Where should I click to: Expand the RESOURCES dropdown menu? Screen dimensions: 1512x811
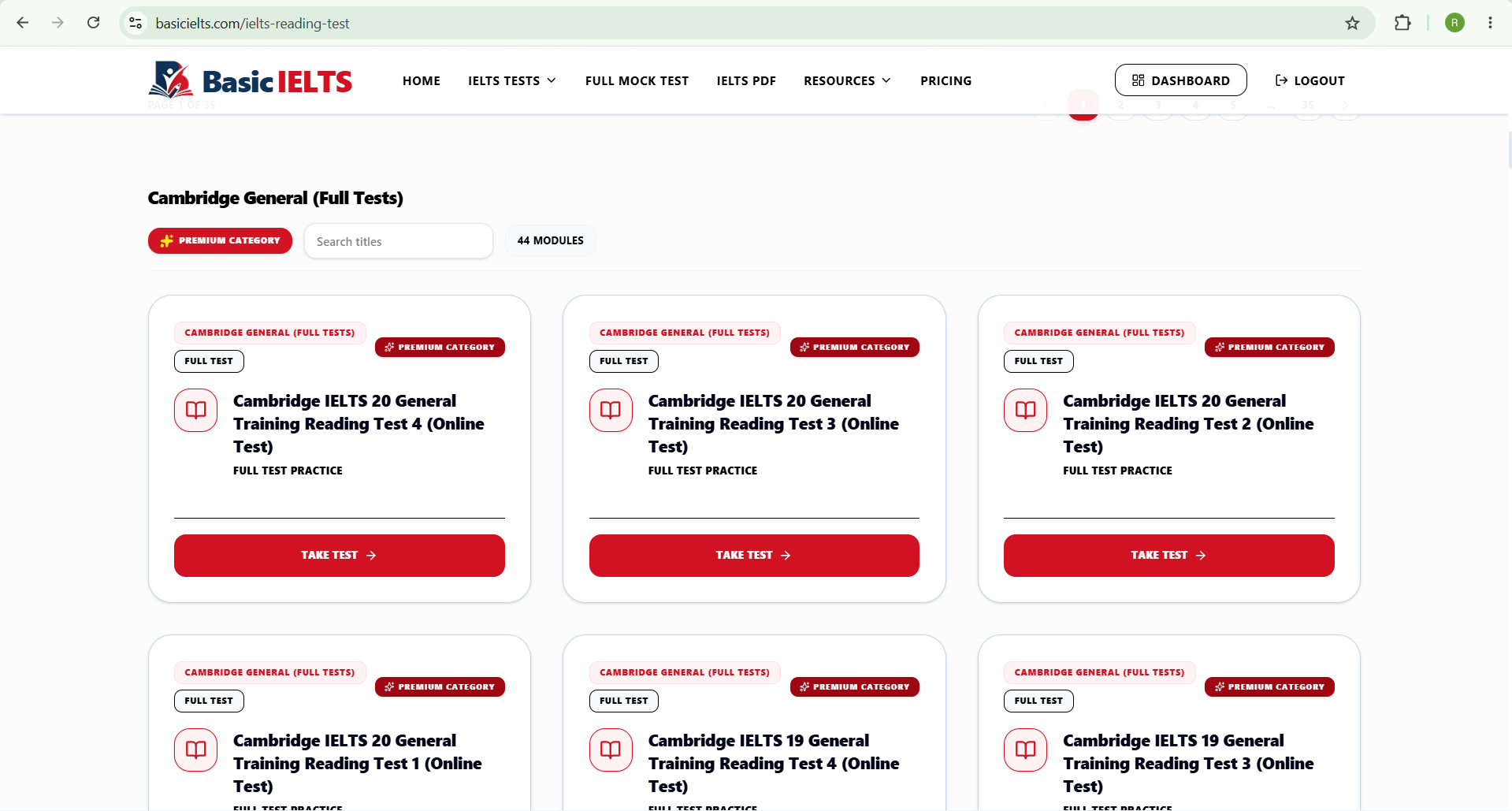click(848, 80)
